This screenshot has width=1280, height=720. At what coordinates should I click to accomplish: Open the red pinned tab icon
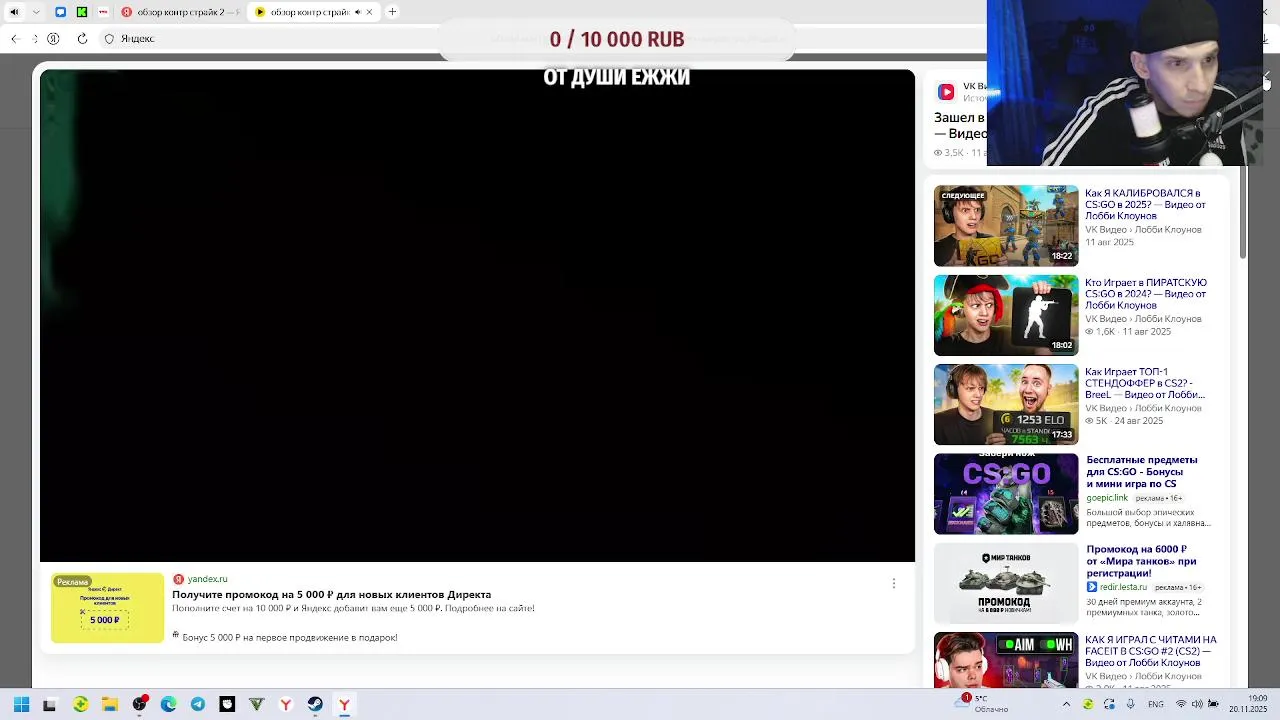[104, 12]
